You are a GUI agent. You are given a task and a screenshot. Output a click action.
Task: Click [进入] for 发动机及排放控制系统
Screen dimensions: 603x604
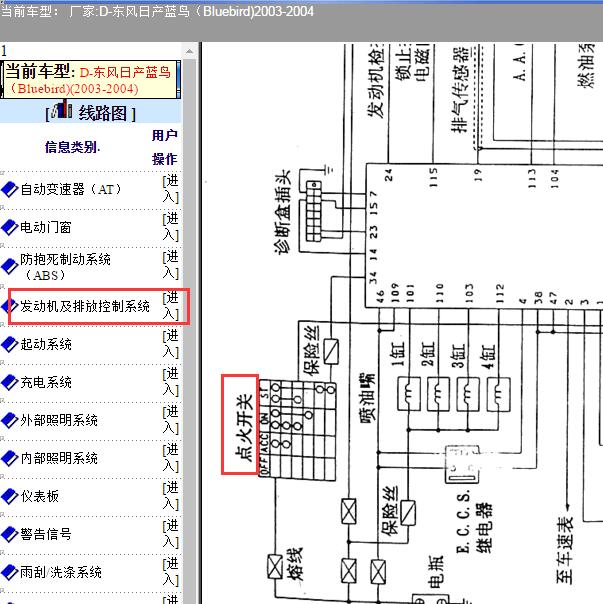click(171, 306)
